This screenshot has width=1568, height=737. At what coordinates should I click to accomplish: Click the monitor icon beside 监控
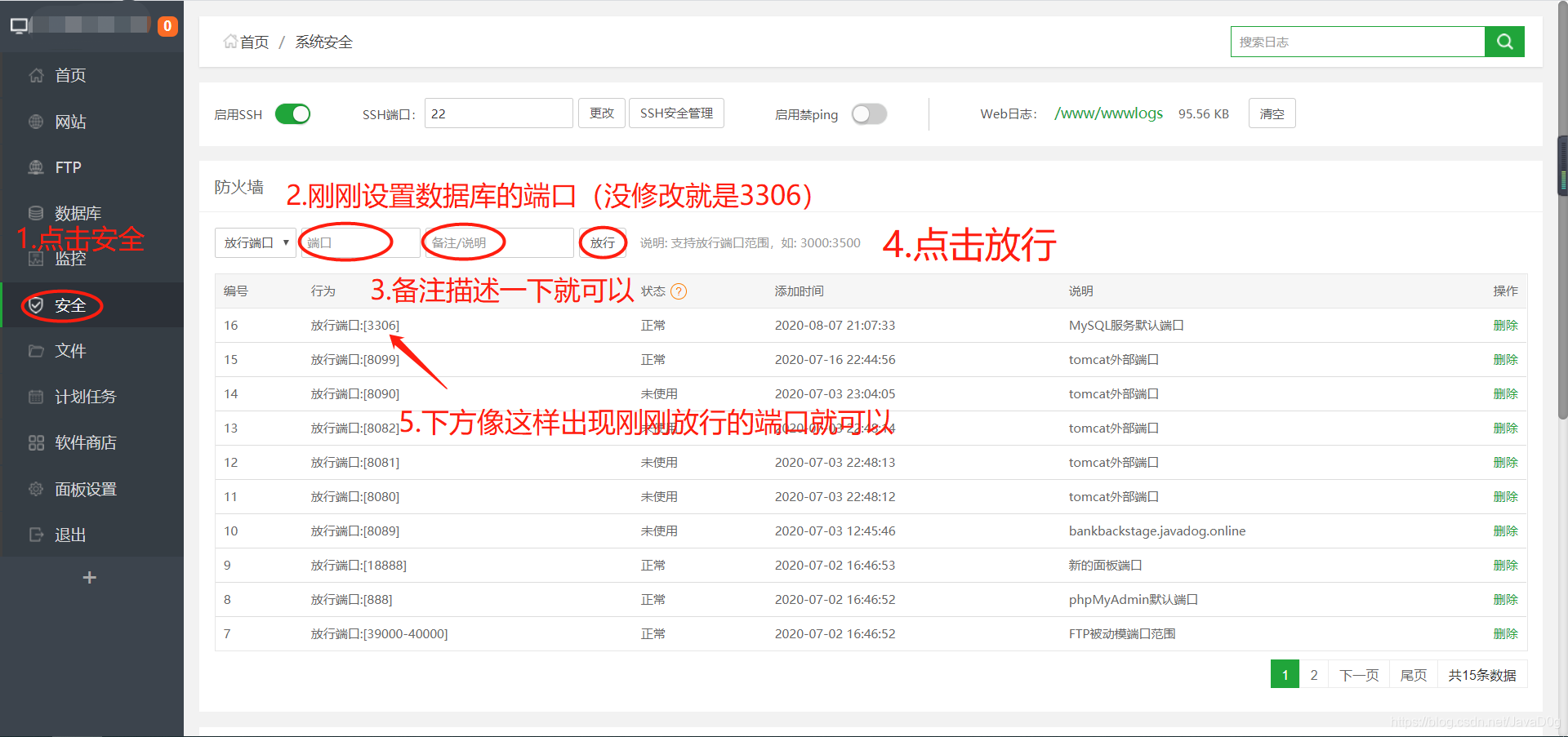[x=36, y=259]
